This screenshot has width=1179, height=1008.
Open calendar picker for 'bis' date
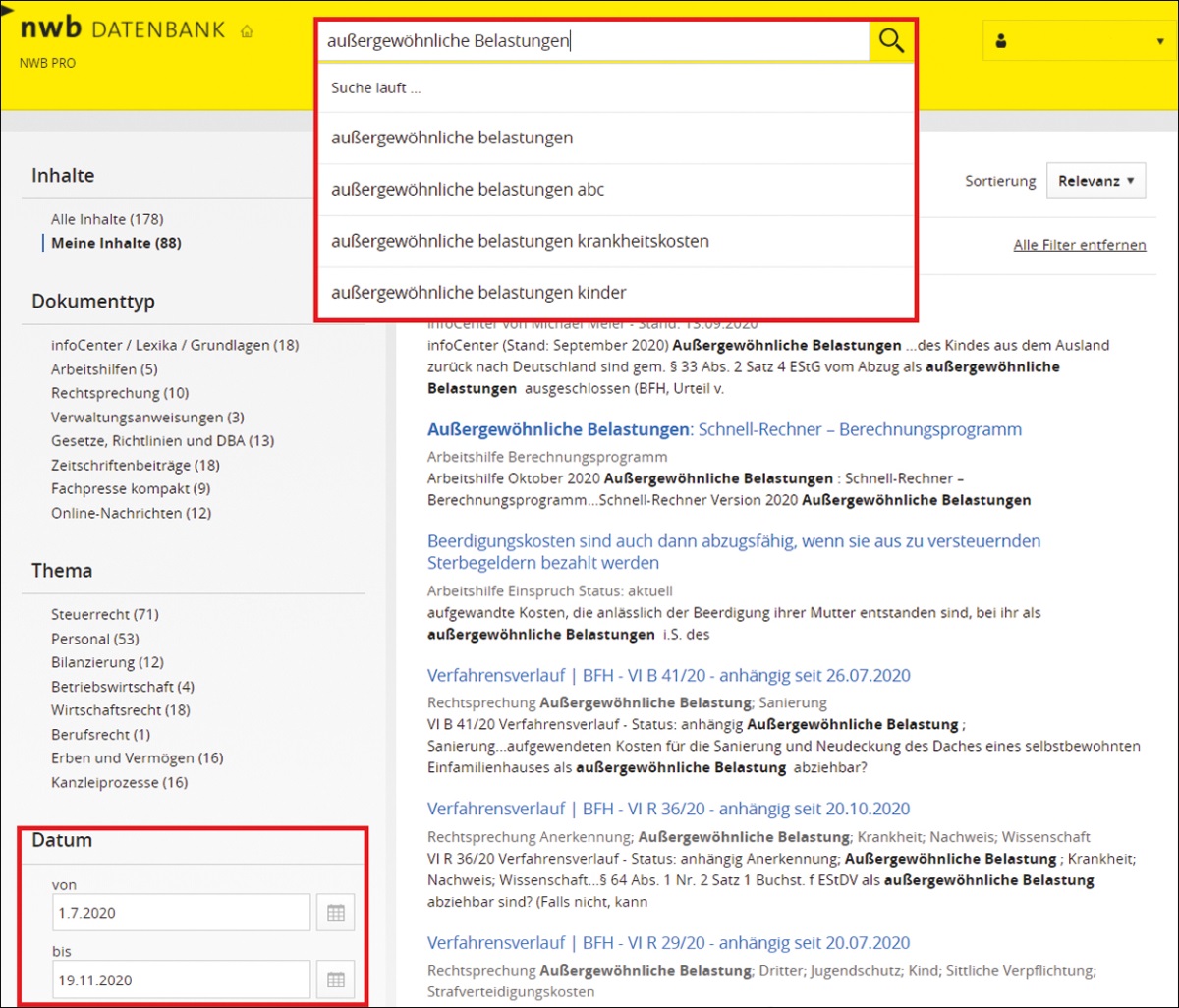(335, 980)
